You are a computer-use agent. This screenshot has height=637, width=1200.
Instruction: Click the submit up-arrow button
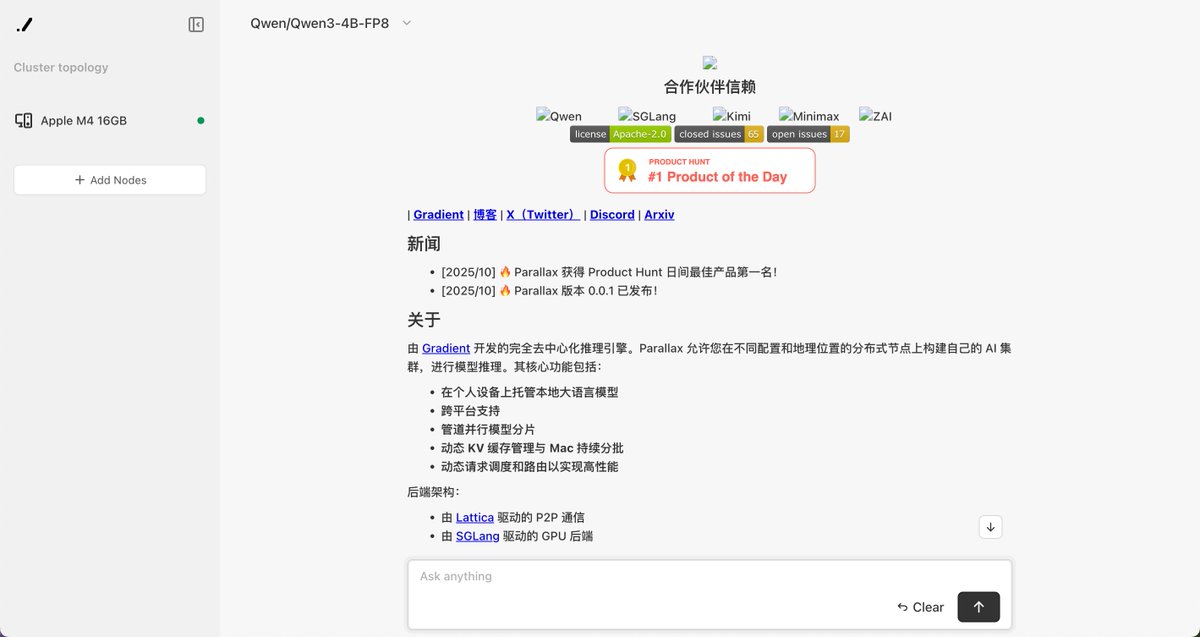(x=978, y=607)
